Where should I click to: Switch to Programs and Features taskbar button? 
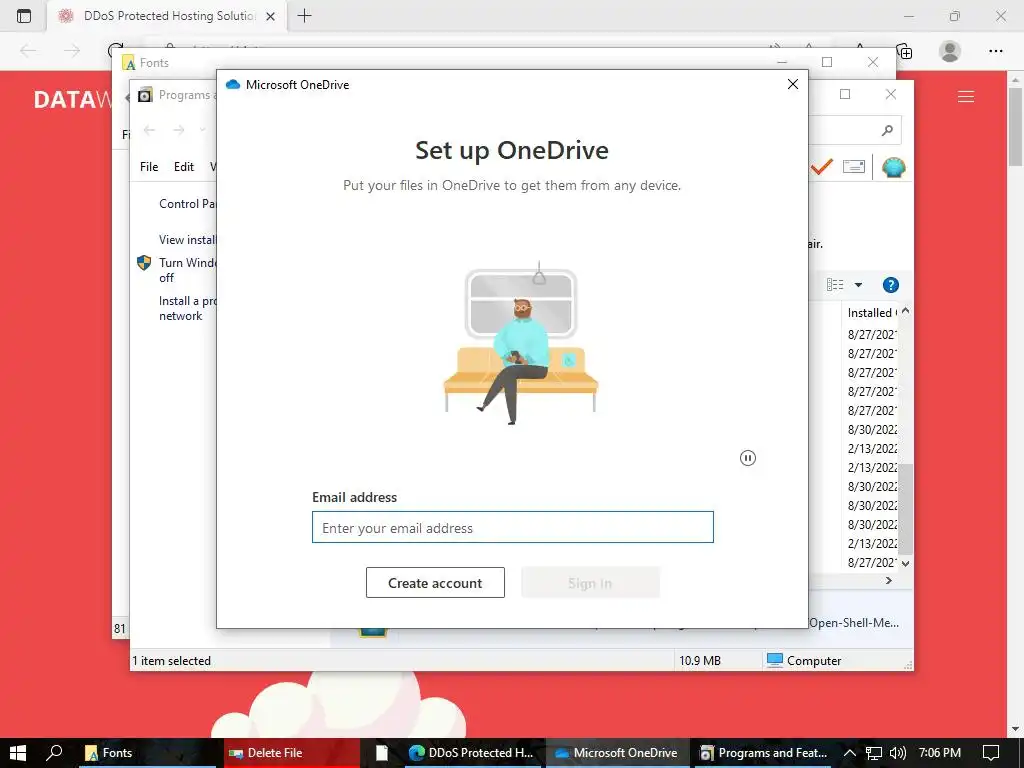pyautogui.click(x=763, y=753)
